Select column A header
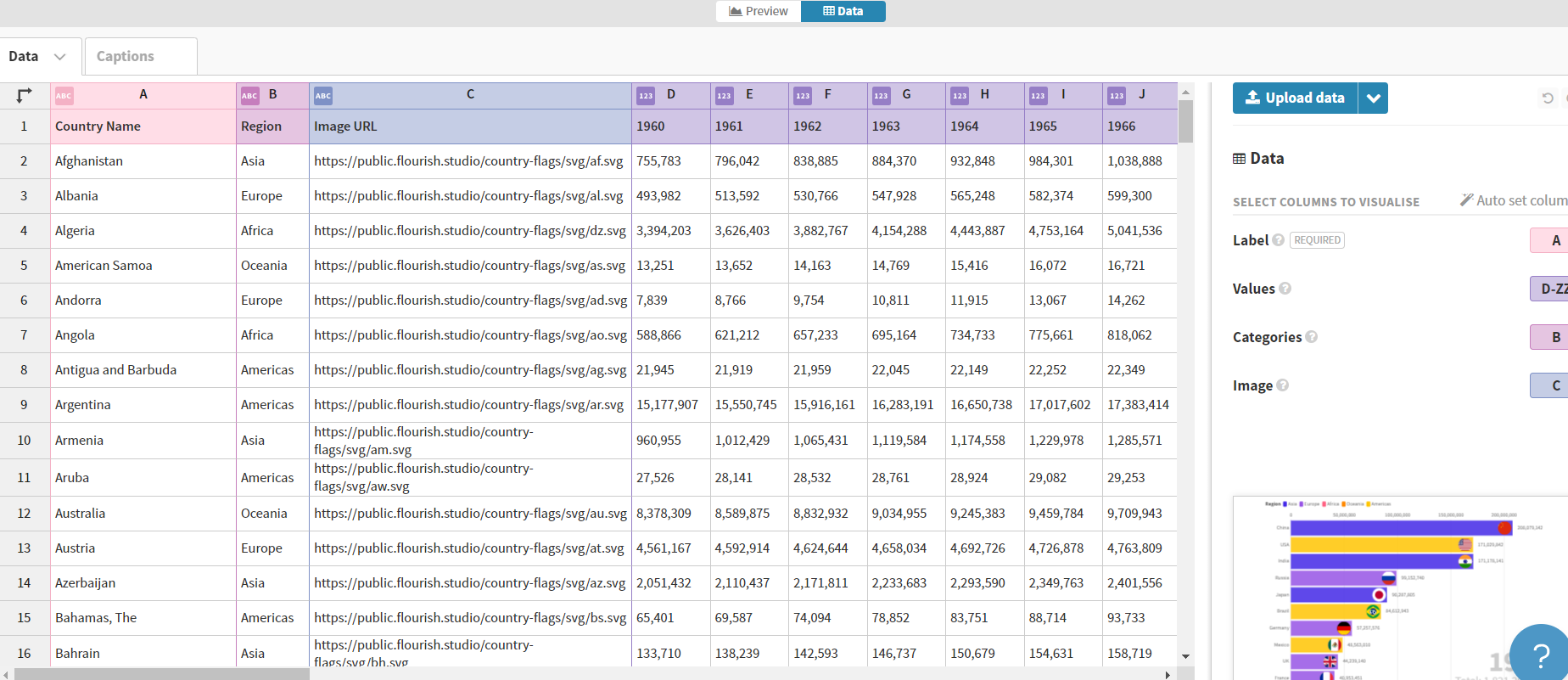The height and width of the screenshot is (680, 1568). (143, 95)
